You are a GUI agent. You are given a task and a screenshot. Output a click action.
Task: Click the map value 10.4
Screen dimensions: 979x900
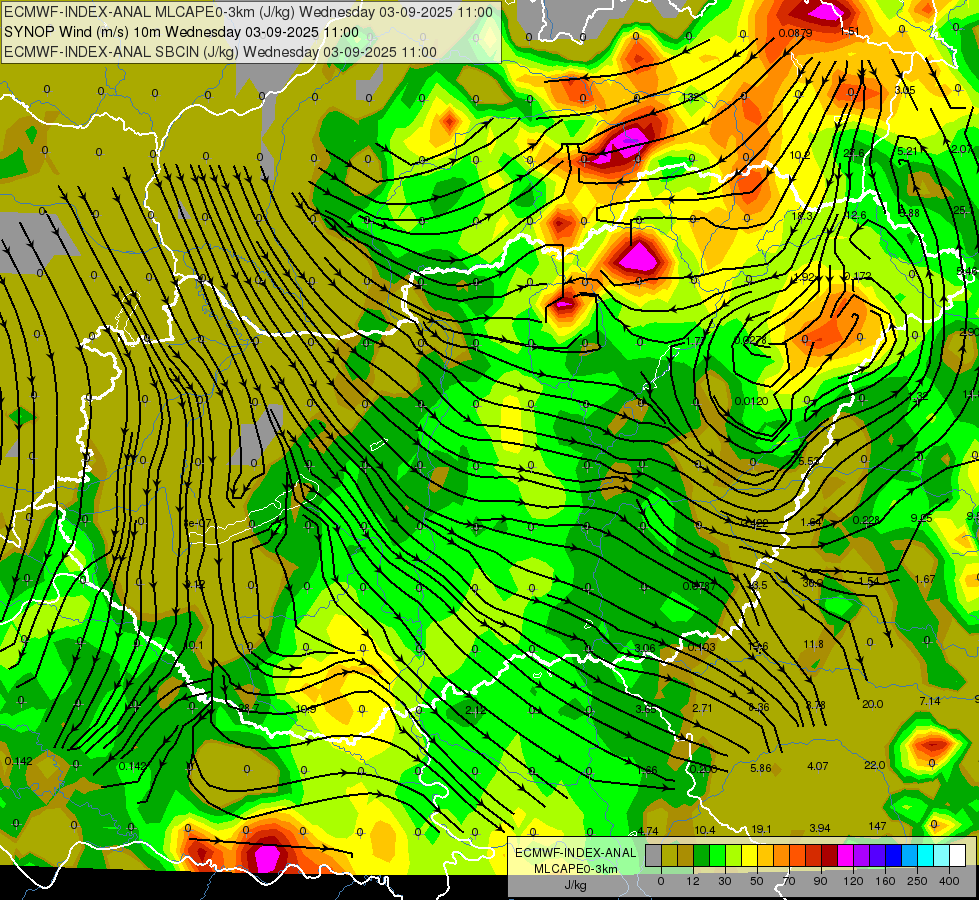click(704, 829)
